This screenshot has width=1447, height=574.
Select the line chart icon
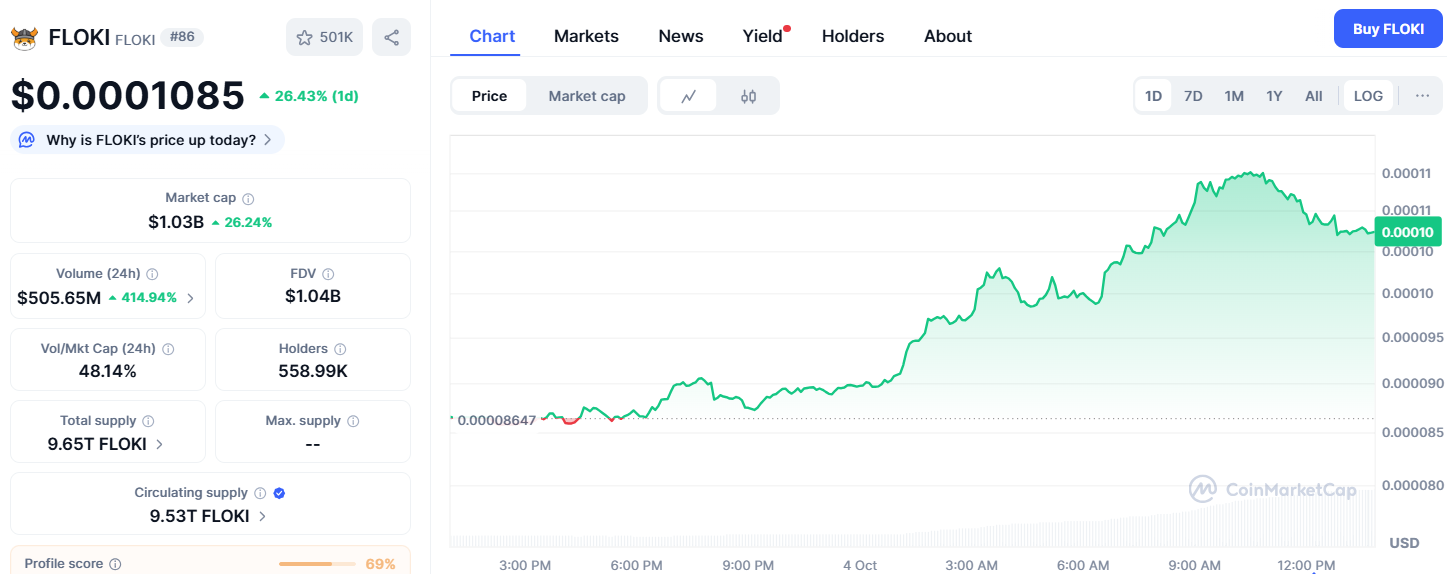point(689,96)
